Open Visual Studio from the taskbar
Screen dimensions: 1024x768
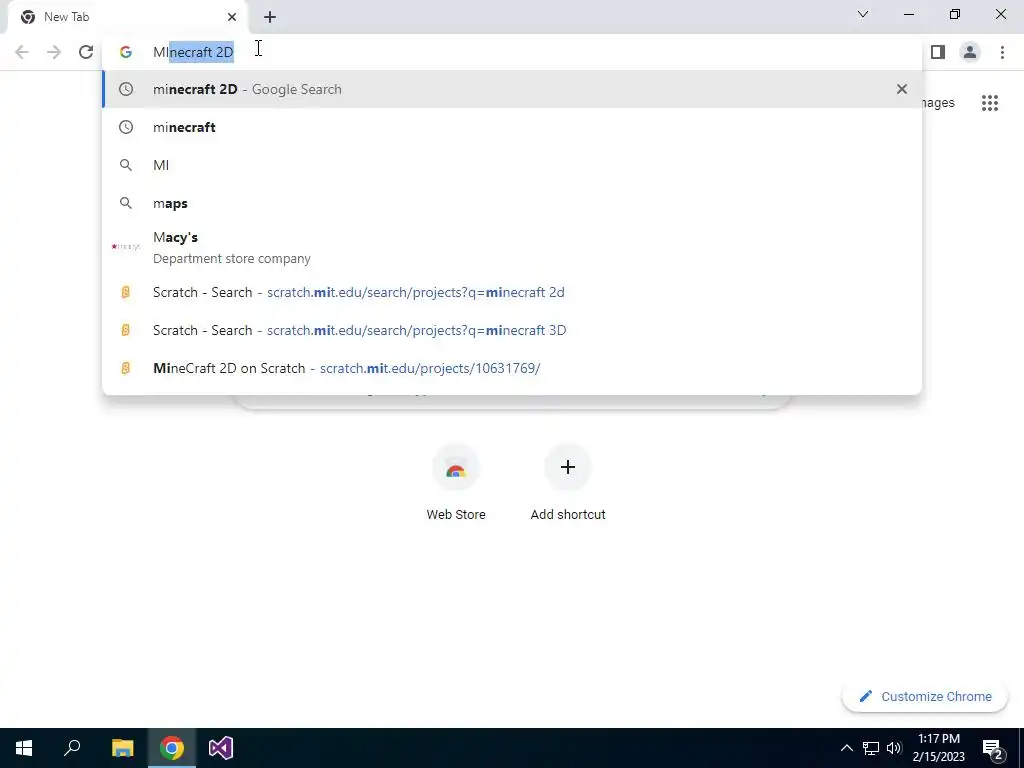[x=221, y=748]
